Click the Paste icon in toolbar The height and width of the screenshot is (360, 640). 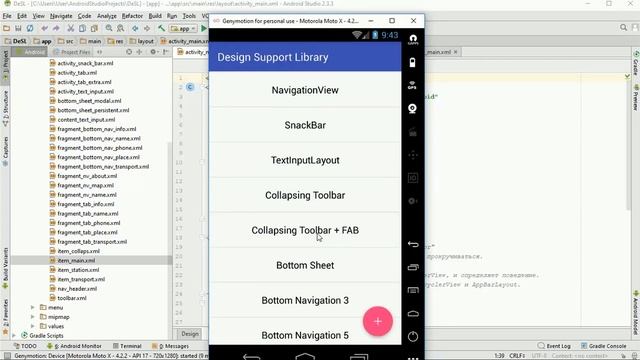pyautogui.click(x=94, y=29)
